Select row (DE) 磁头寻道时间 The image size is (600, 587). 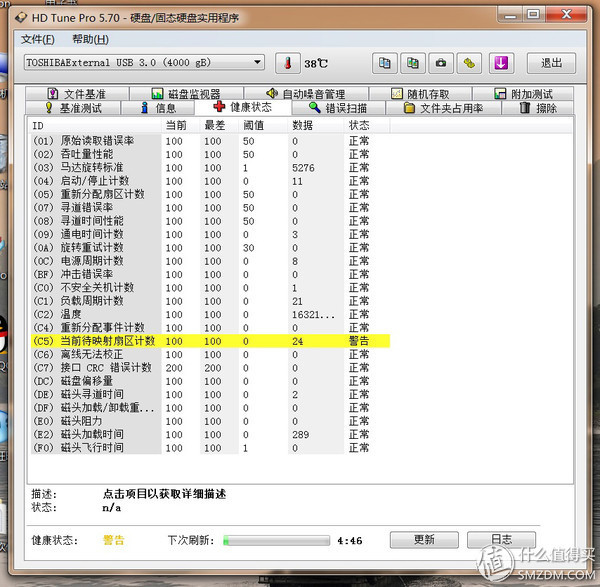210,395
